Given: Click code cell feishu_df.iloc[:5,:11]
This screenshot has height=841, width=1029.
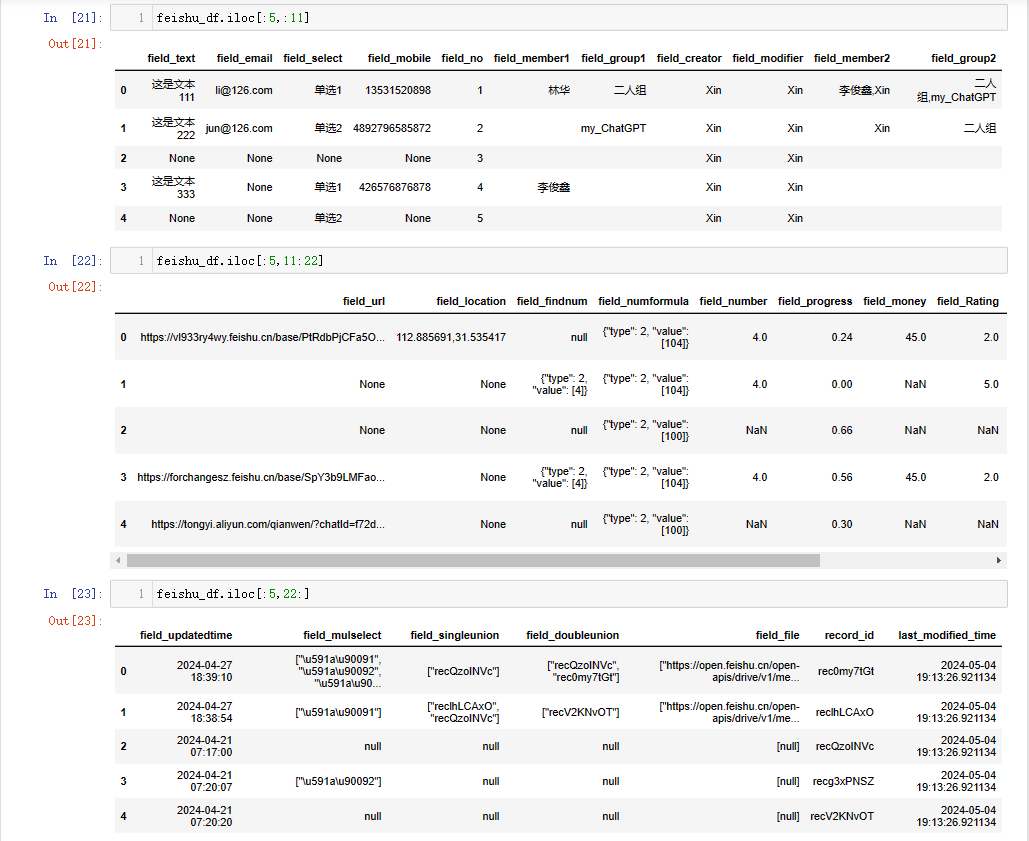Looking at the screenshot, I should 558,18.
